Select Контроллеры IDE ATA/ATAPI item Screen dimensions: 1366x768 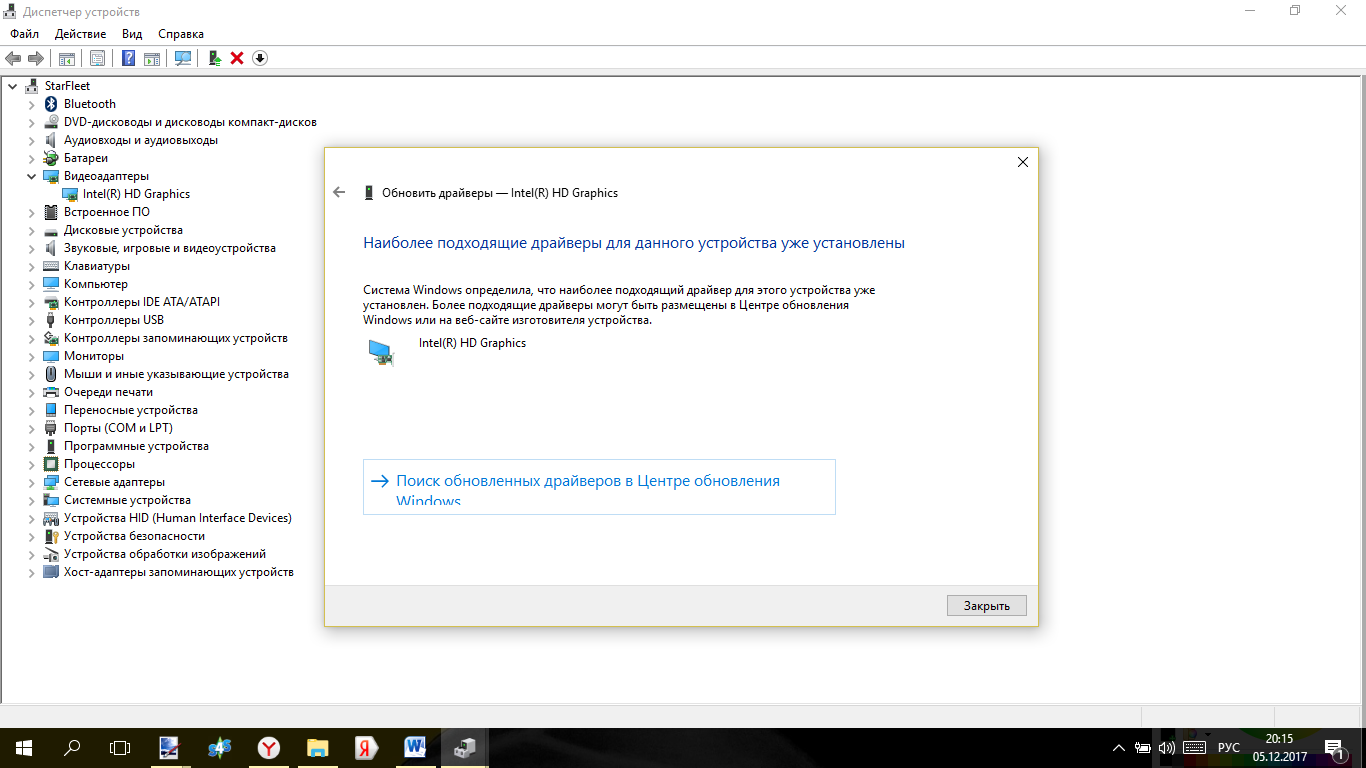tap(141, 302)
